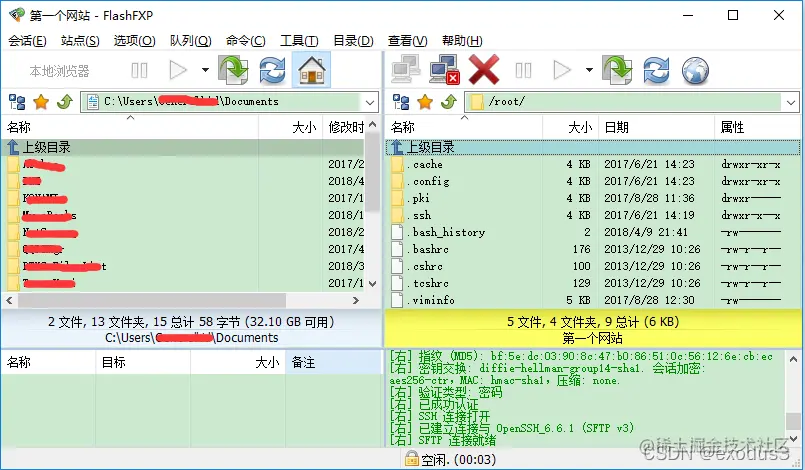This screenshot has height=470, width=805.
Task: Open the 站点(S) menu
Action: tap(80, 41)
